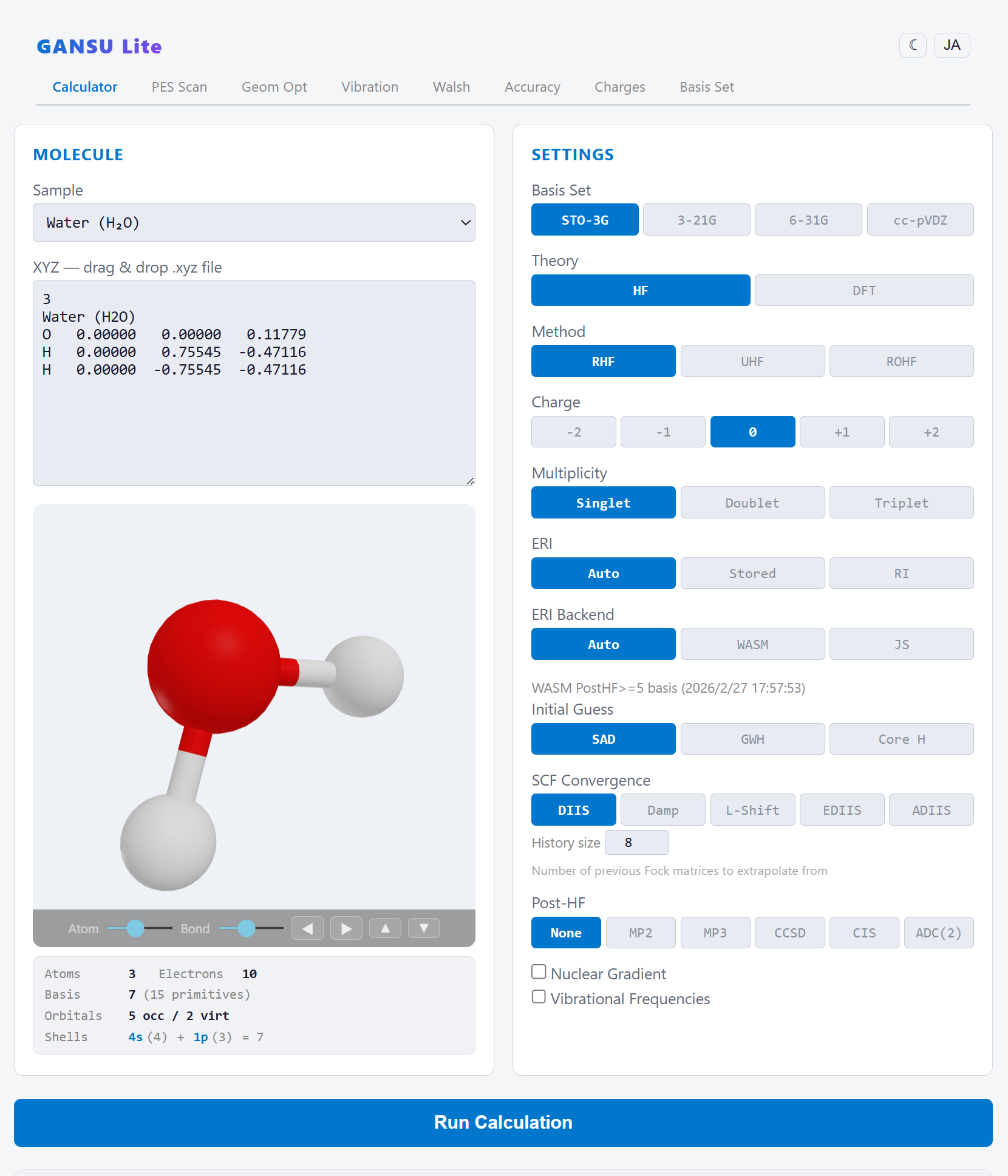Rotate molecule up with the up arrow
The image size is (1008, 1176).
point(385,928)
